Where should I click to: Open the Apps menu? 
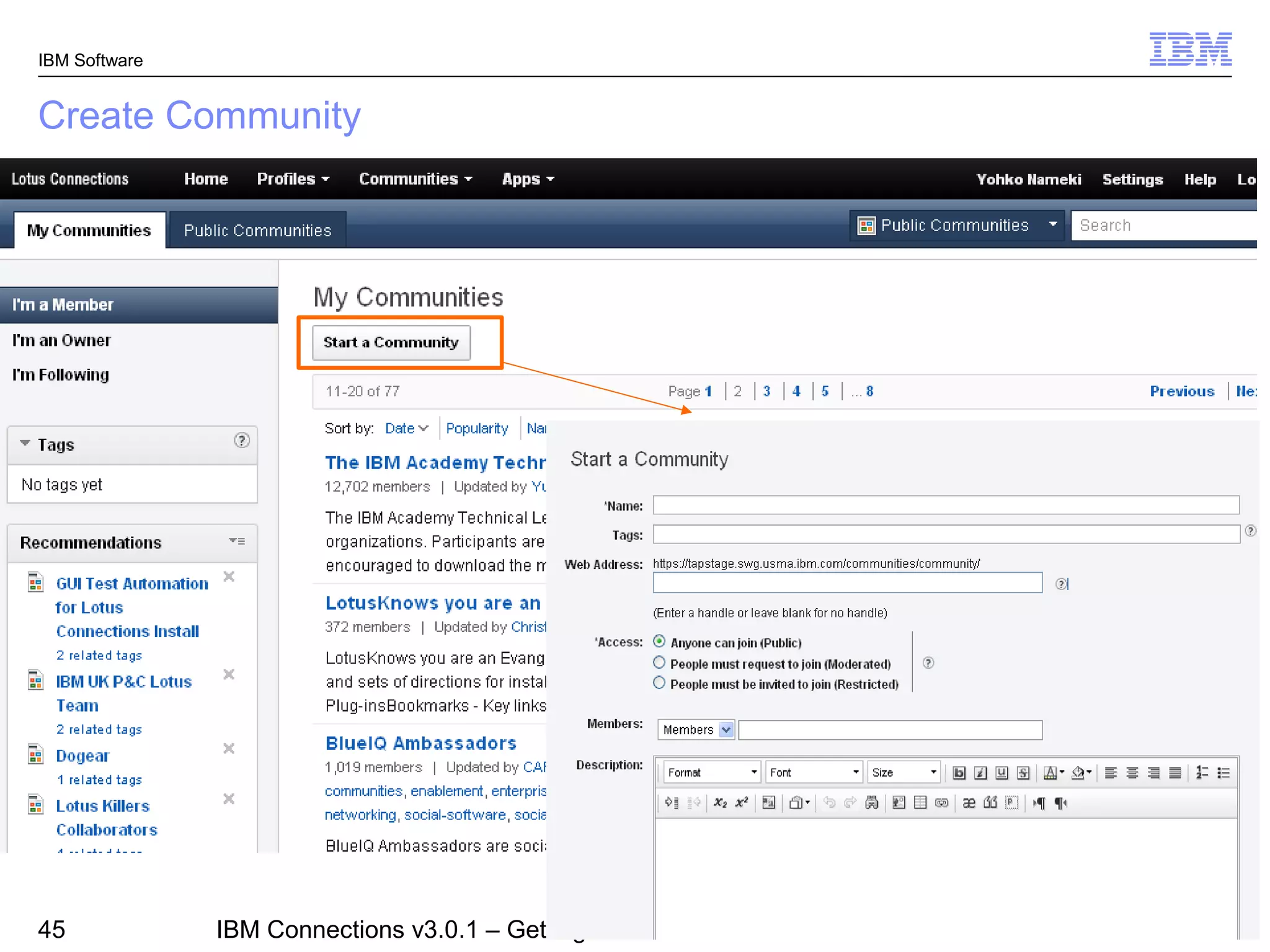point(528,179)
